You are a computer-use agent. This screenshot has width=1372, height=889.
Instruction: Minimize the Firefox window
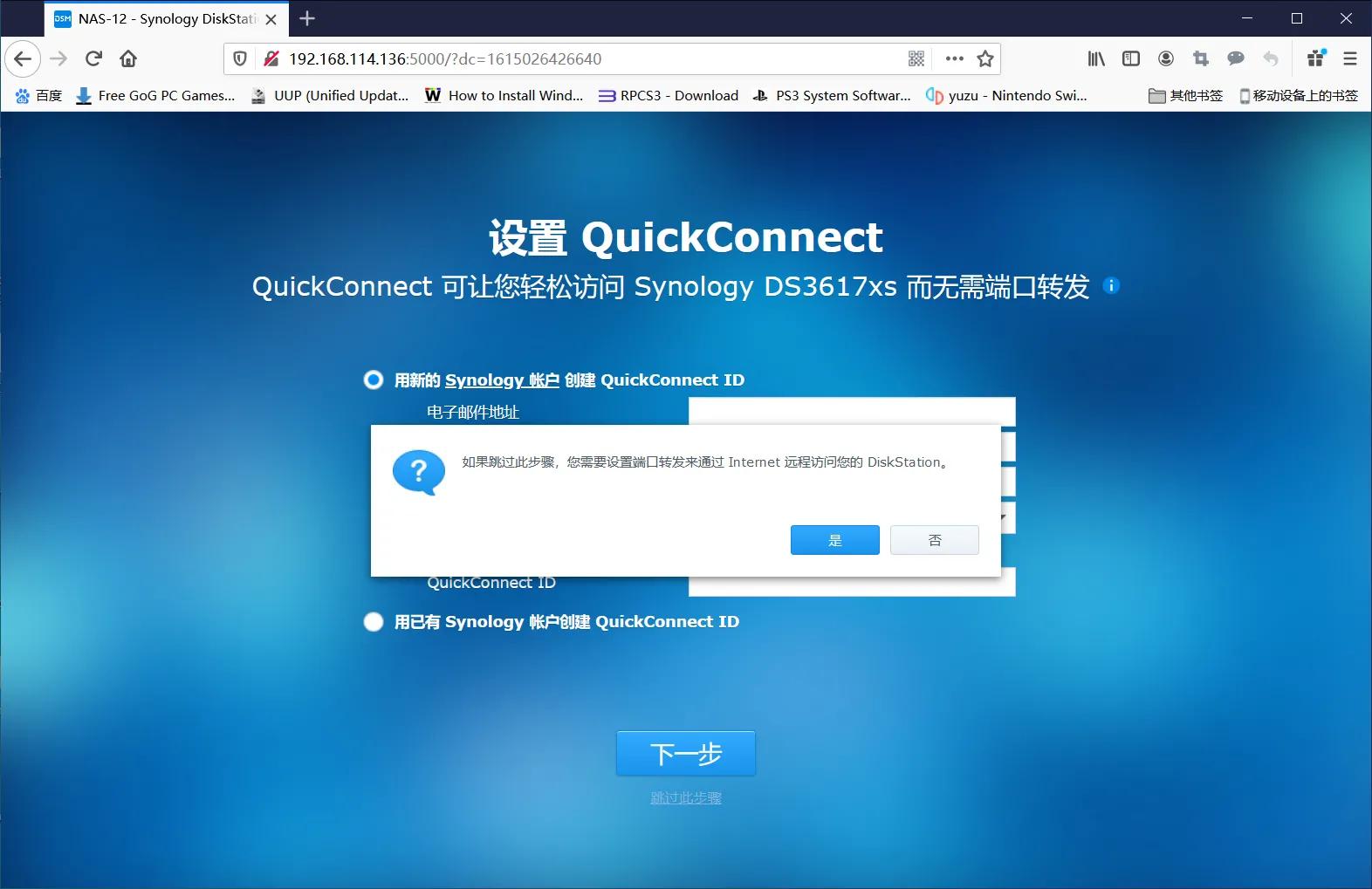[x=1247, y=18]
